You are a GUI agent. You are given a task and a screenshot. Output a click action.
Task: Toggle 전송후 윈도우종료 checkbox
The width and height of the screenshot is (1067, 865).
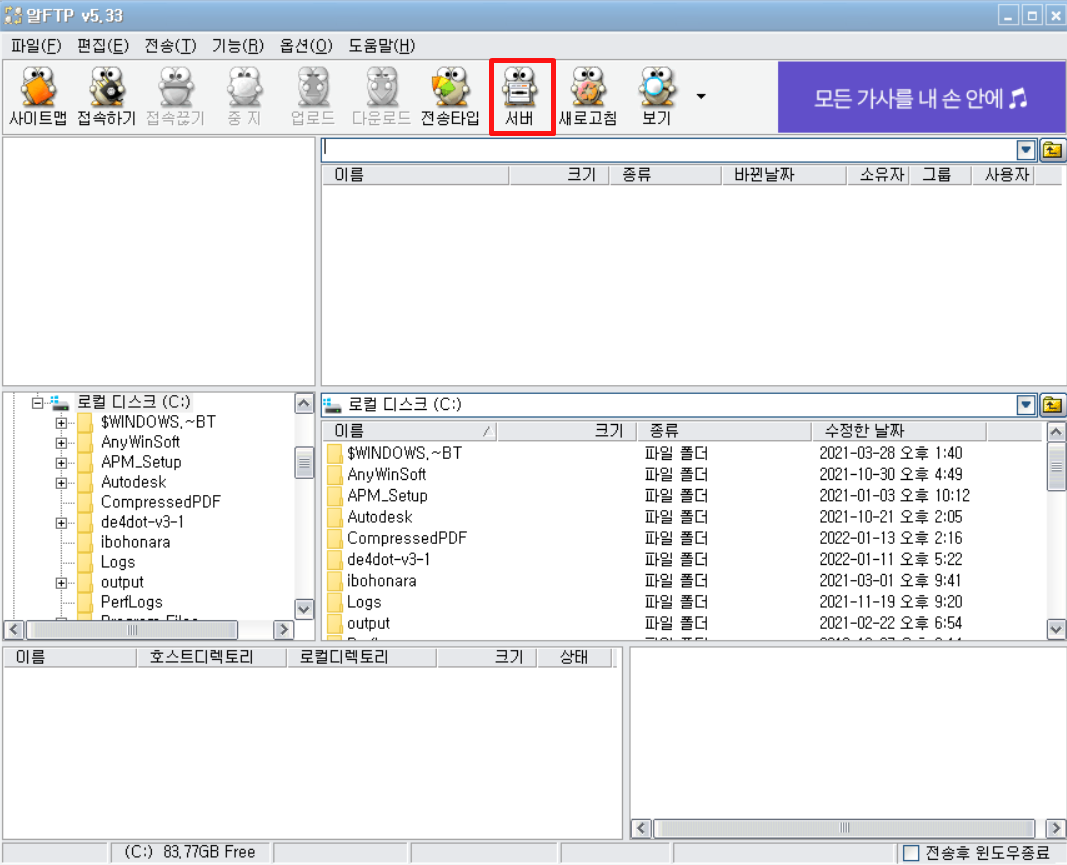(910, 853)
